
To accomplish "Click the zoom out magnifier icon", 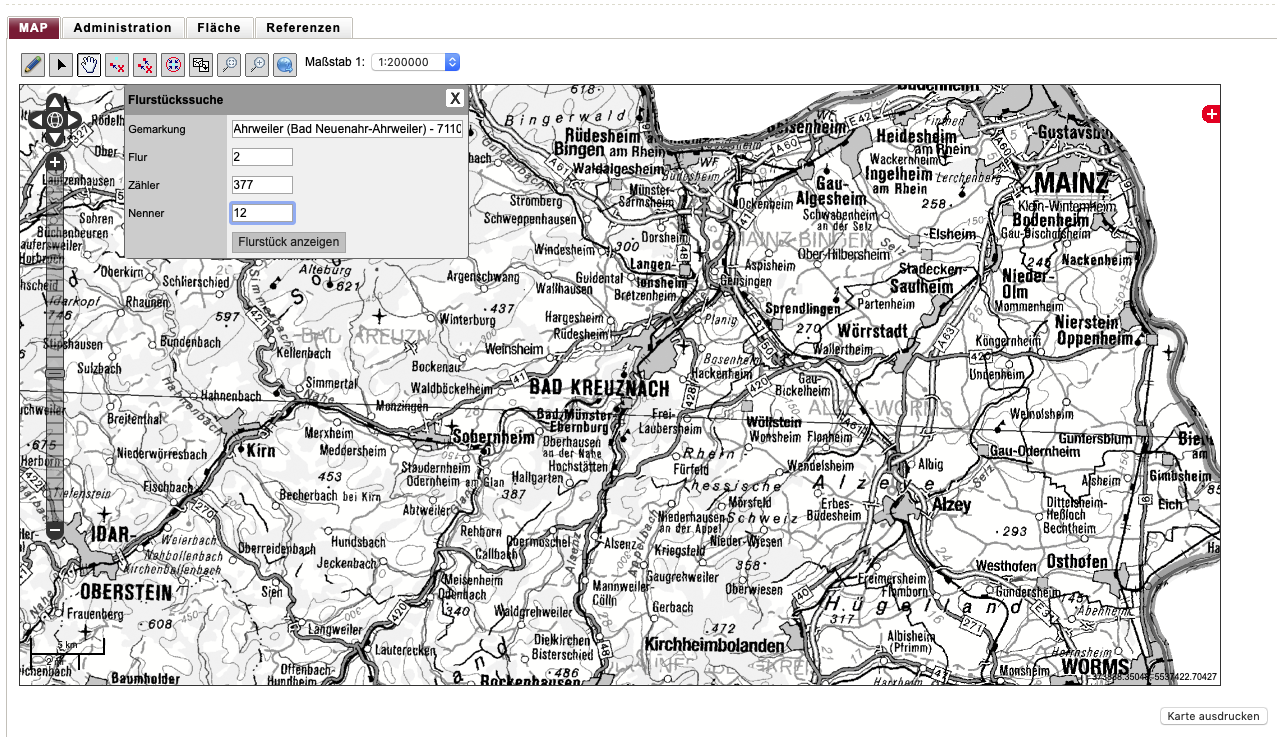I will point(229,65).
